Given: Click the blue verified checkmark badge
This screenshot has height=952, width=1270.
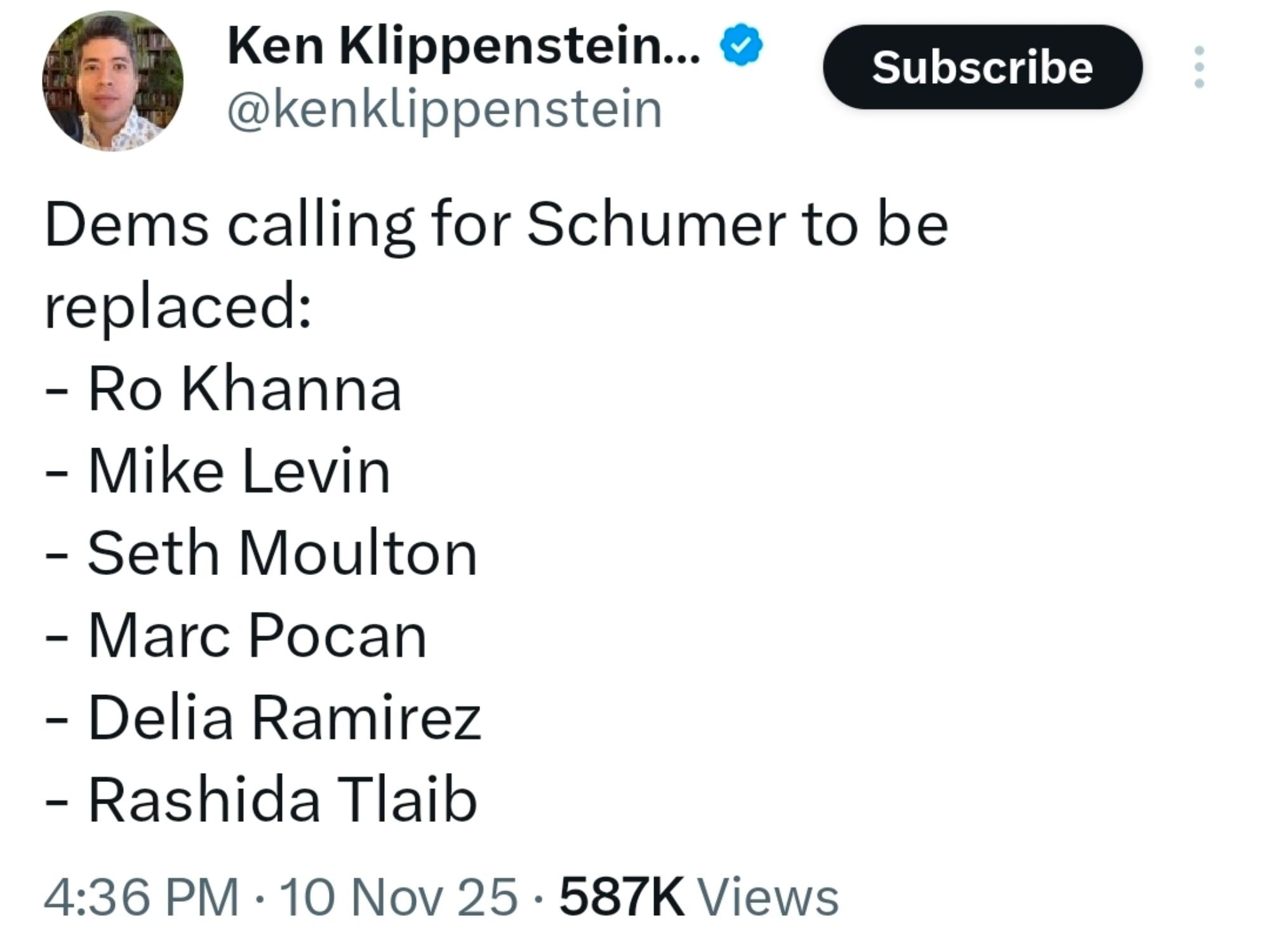Looking at the screenshot, I should coord(740,45).
